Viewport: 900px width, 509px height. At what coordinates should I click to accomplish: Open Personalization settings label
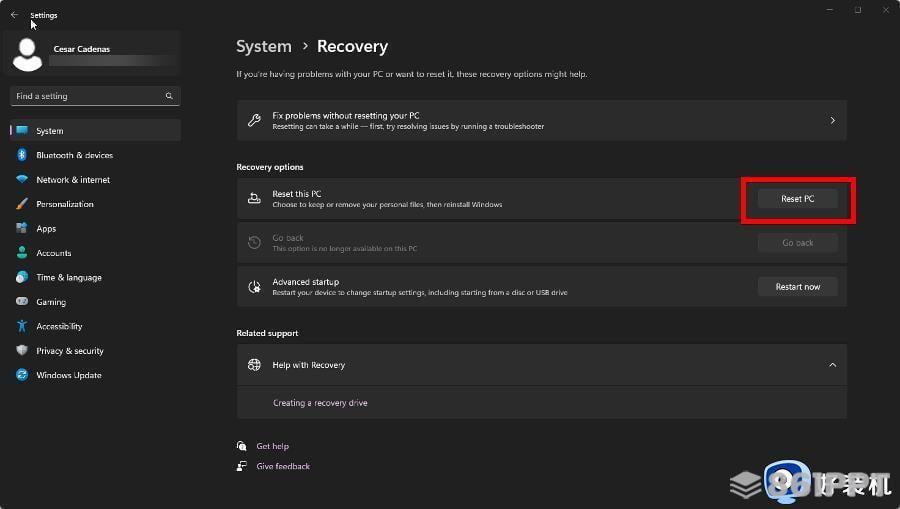tap(65, 204)
